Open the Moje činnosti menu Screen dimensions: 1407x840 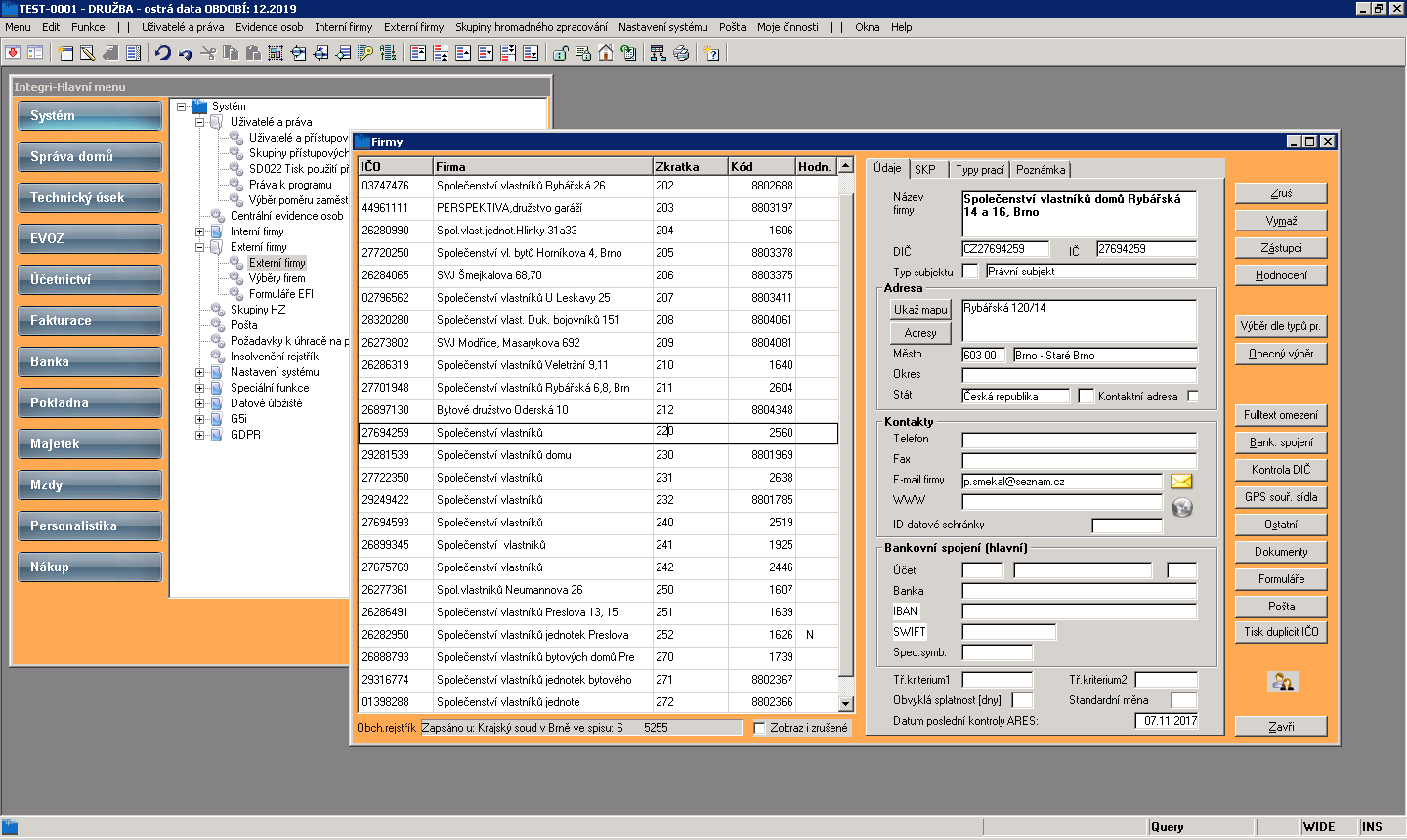pos(788,27)
